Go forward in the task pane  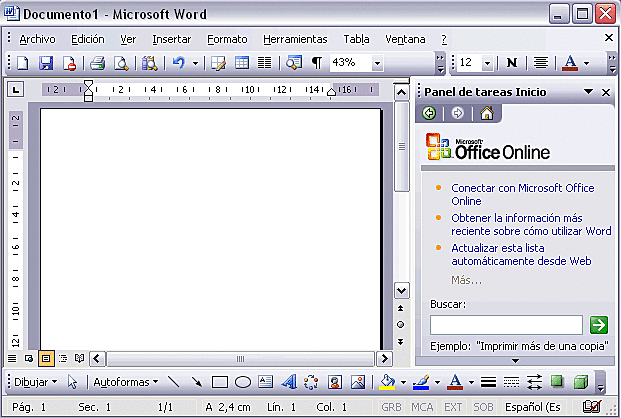point(457,113)
